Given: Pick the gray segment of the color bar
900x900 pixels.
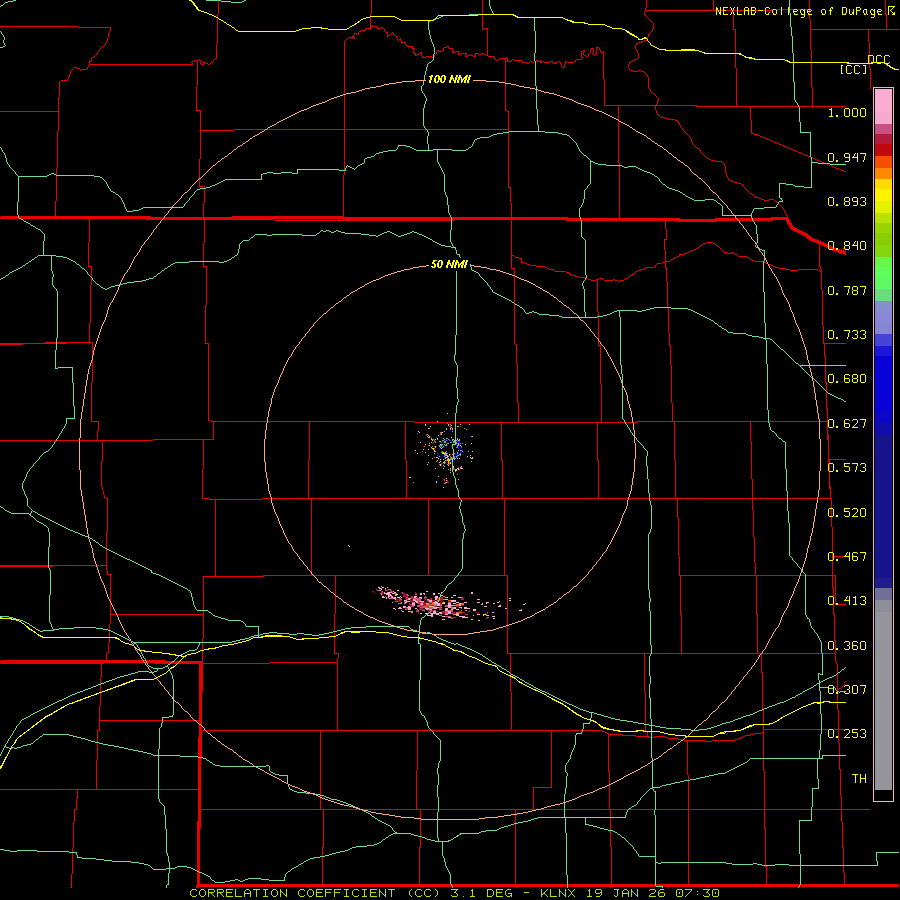Looking at the screenshot, I should (x=883, y=695).
